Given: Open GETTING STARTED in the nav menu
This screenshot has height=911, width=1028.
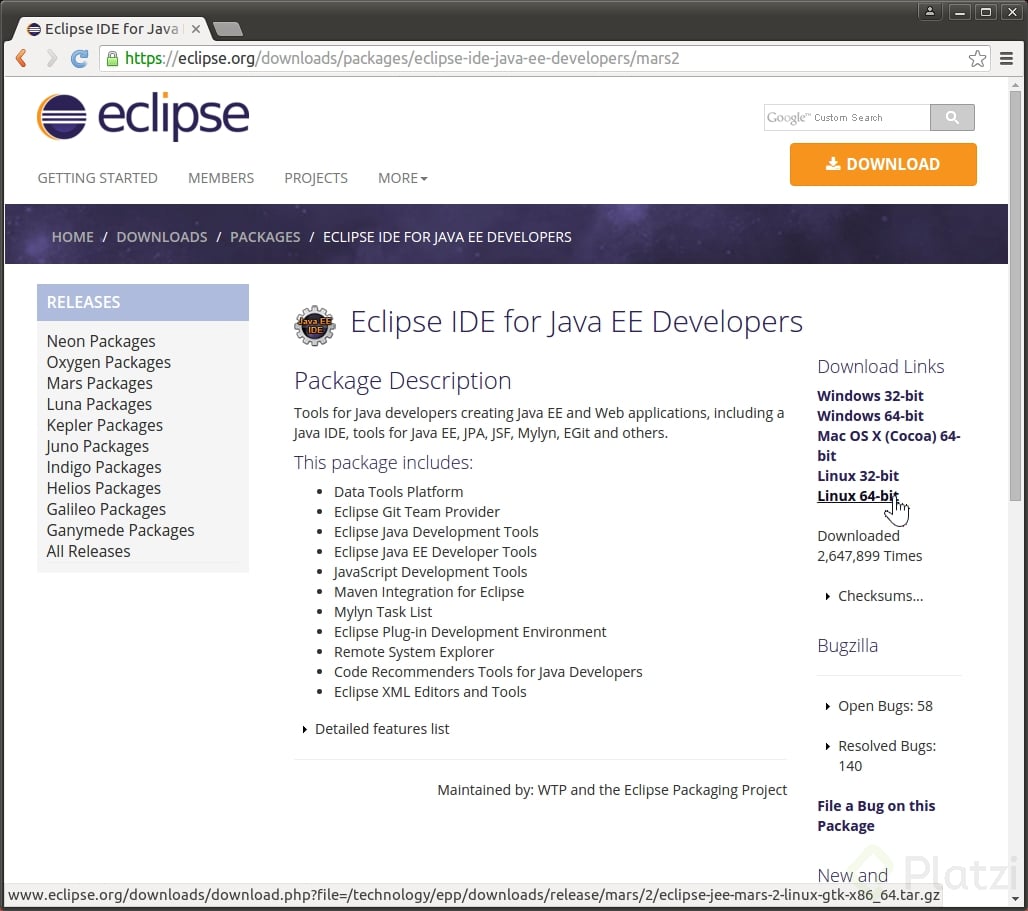Looking at the screenshot, I should 98,178.
